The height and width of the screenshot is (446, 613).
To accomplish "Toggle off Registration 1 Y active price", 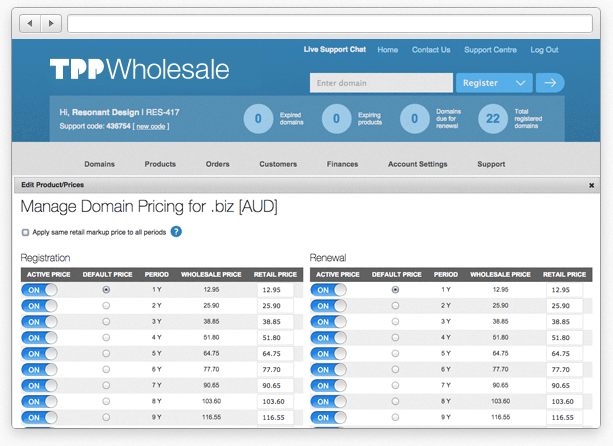I will click(x=39, y=289).
